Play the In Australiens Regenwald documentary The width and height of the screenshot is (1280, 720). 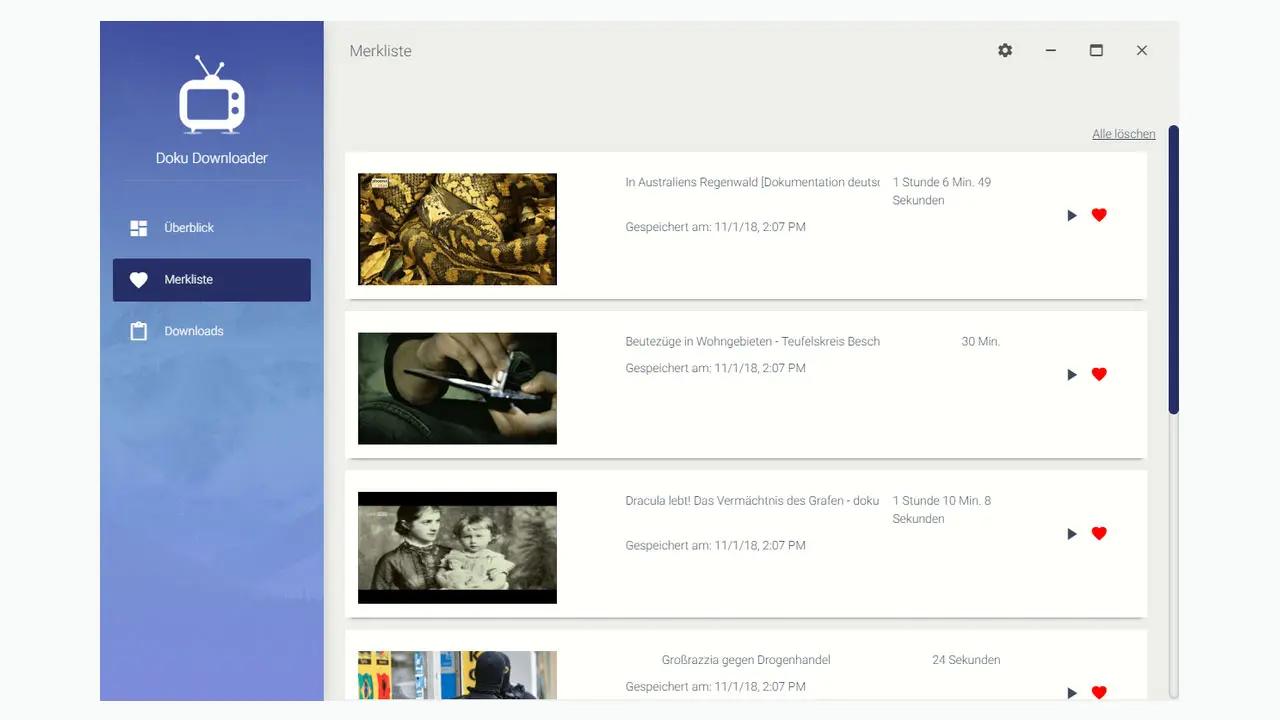point(1072,215)
